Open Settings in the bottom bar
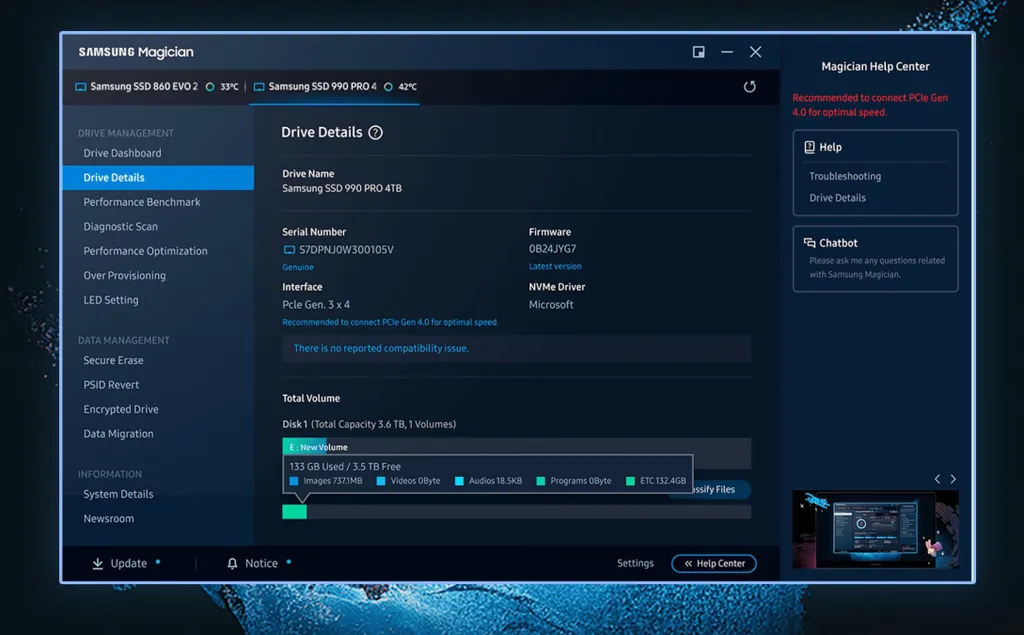This screenshot has height=635, width=1024. click(635, 563)
